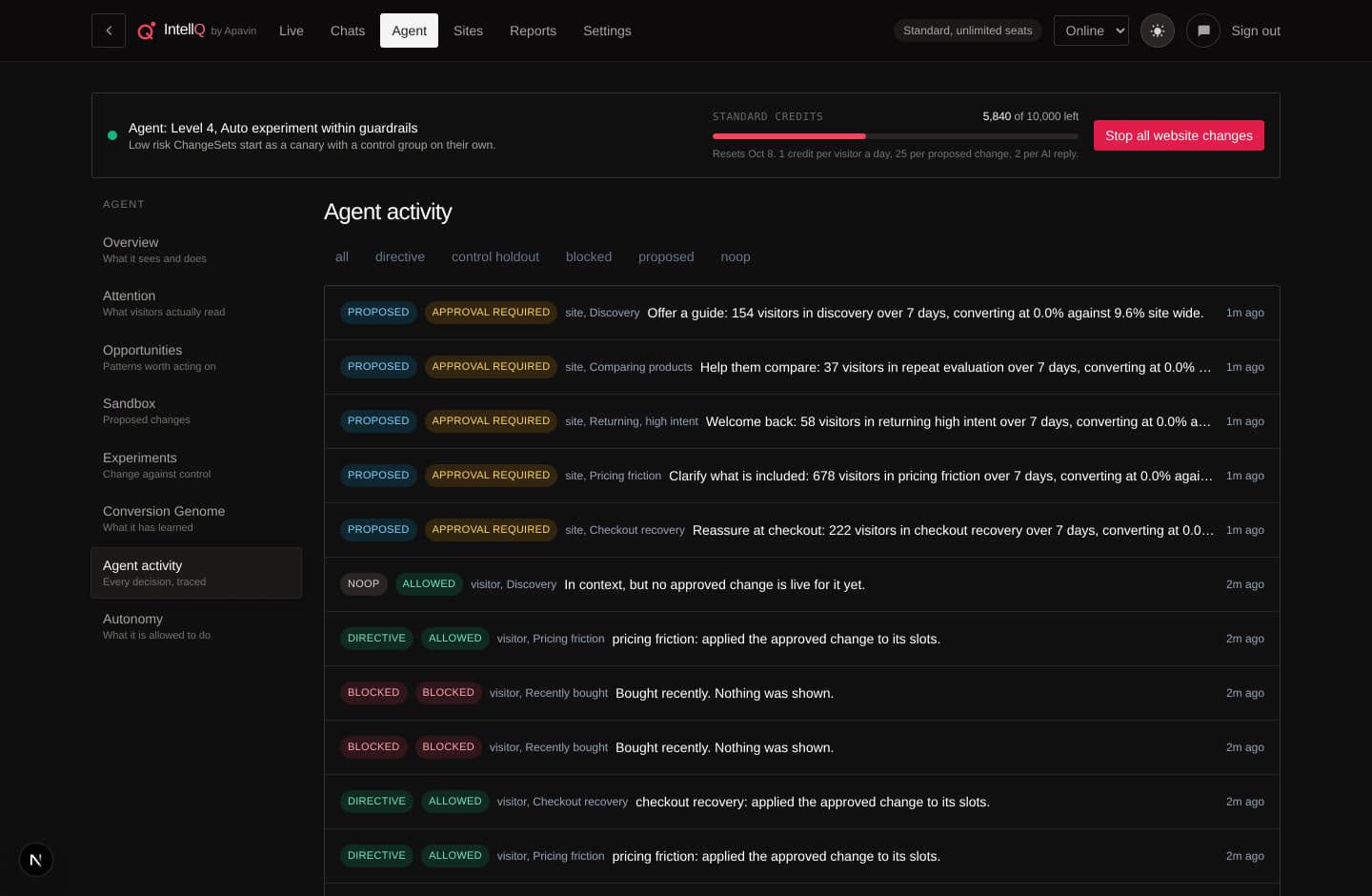Viewport: 1372px width, 896px height.
Task: Open Opportunities in the sidebar
Action: (x=196, y=357)
